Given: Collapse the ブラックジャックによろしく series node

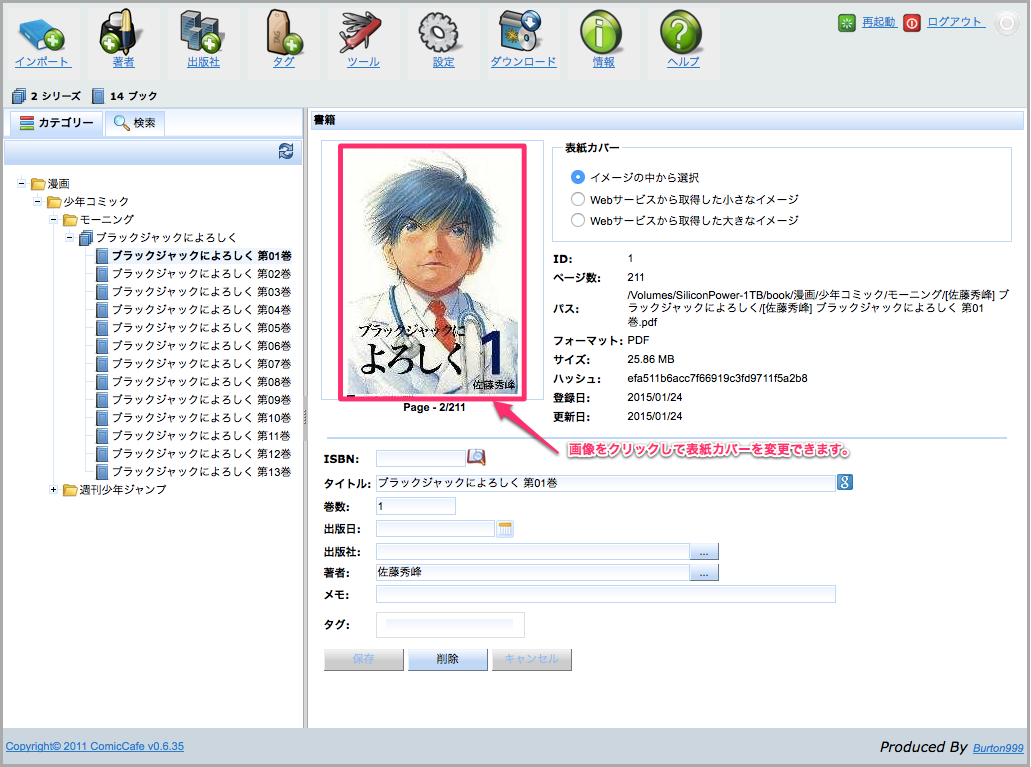Looking at the screenshot, I should 70,237.
